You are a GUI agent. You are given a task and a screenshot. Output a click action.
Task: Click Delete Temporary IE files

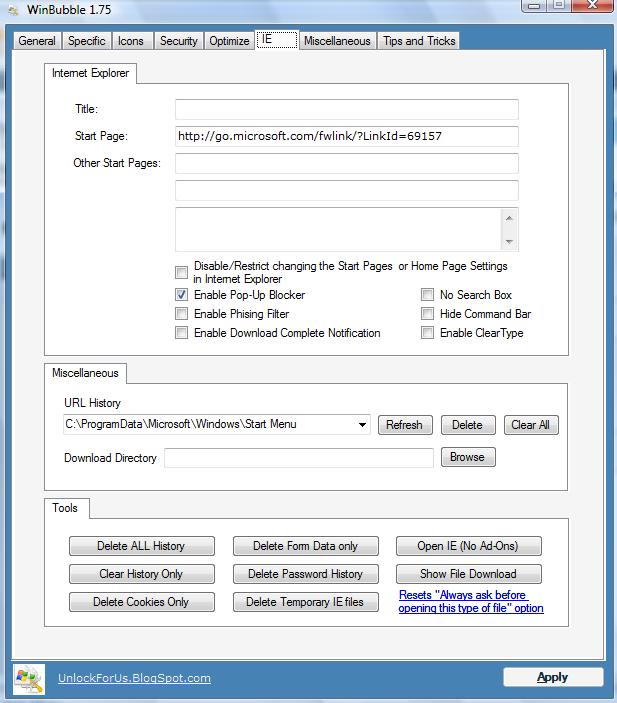tap(305, 602)
